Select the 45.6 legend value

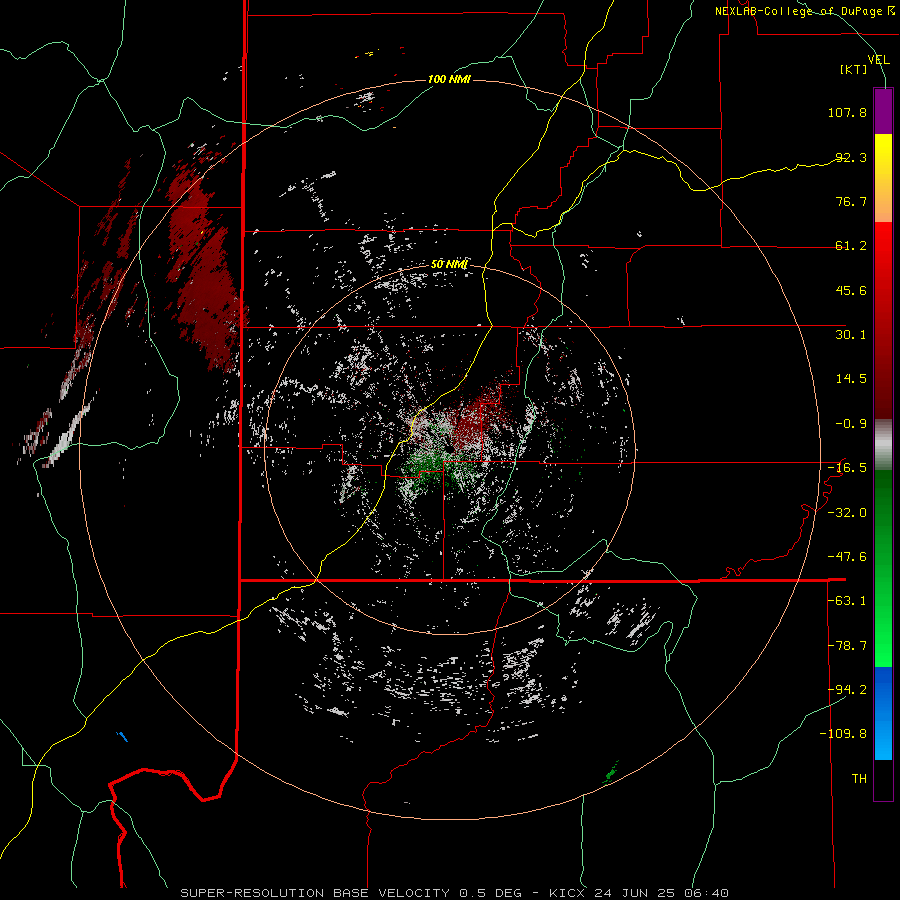[851, 290]
